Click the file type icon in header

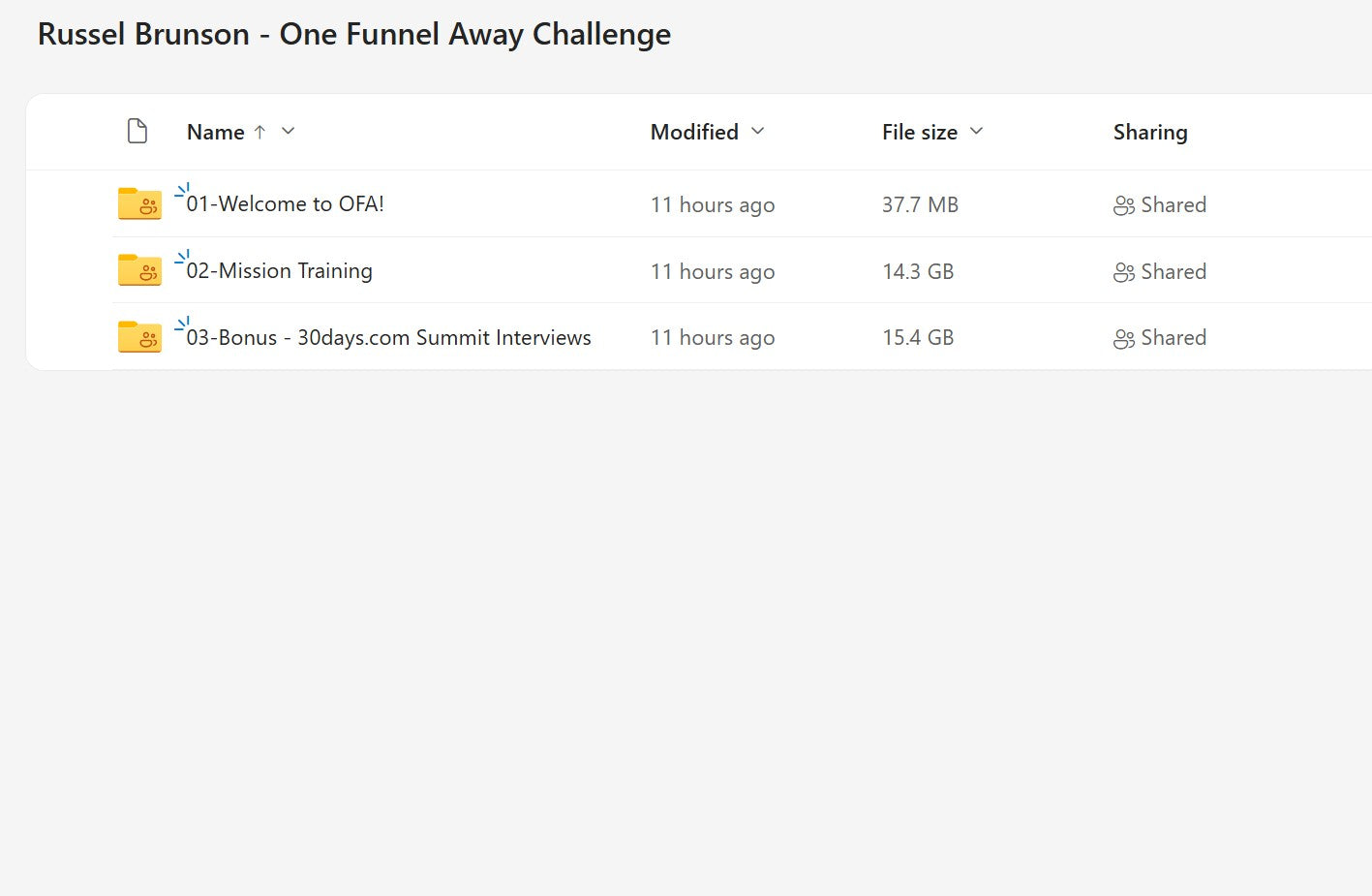[x=137, y=131]
